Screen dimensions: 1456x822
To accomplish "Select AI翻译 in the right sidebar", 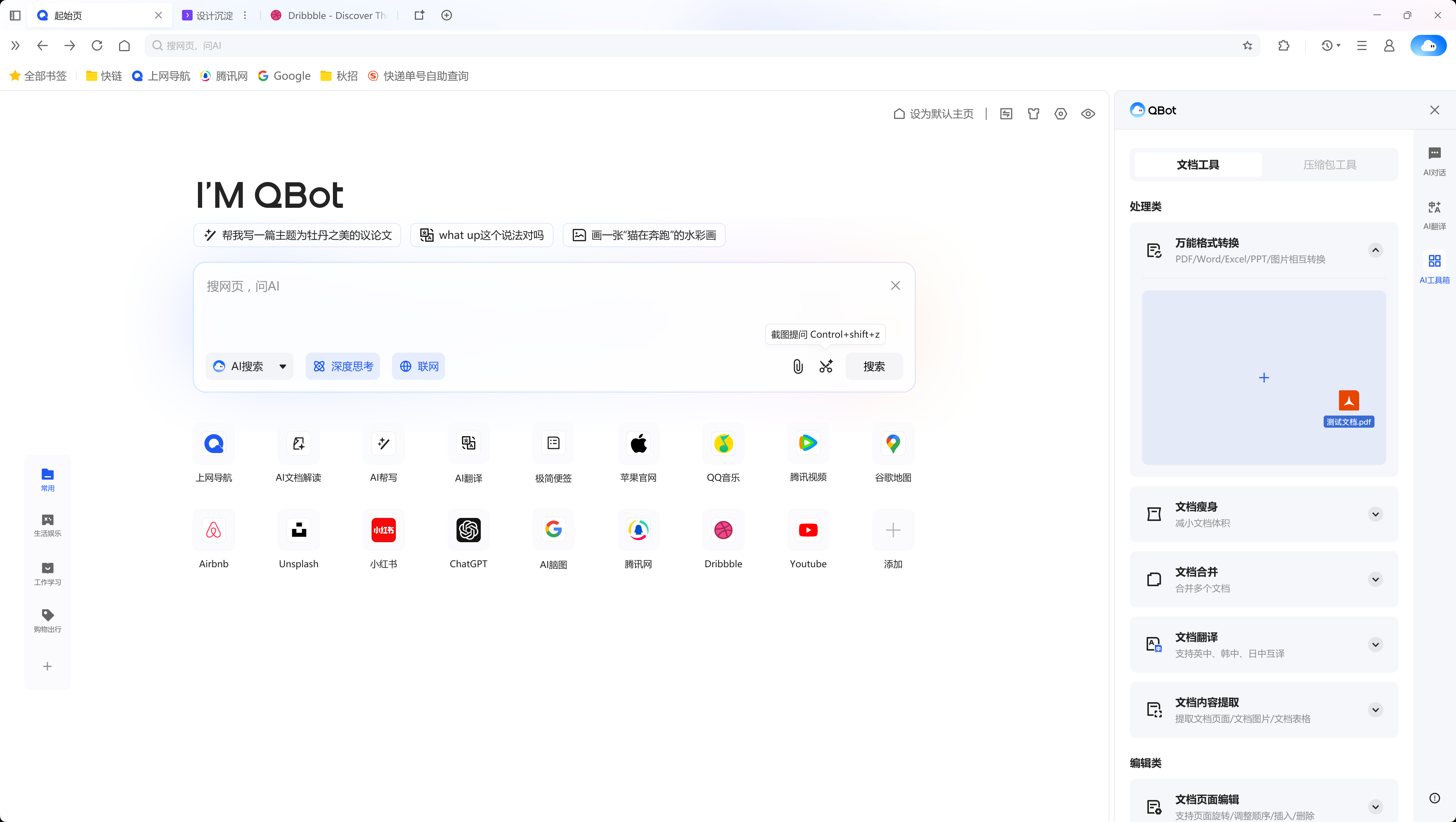I will (1434, 214).
